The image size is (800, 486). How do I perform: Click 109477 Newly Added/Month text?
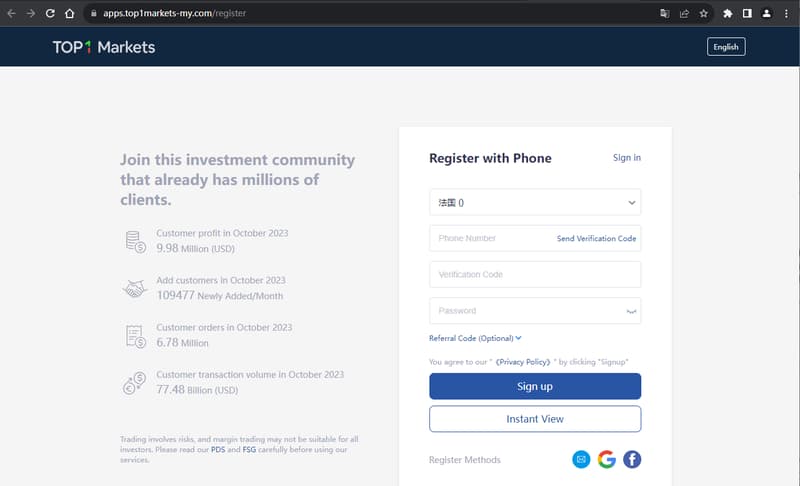pos(219,296)
